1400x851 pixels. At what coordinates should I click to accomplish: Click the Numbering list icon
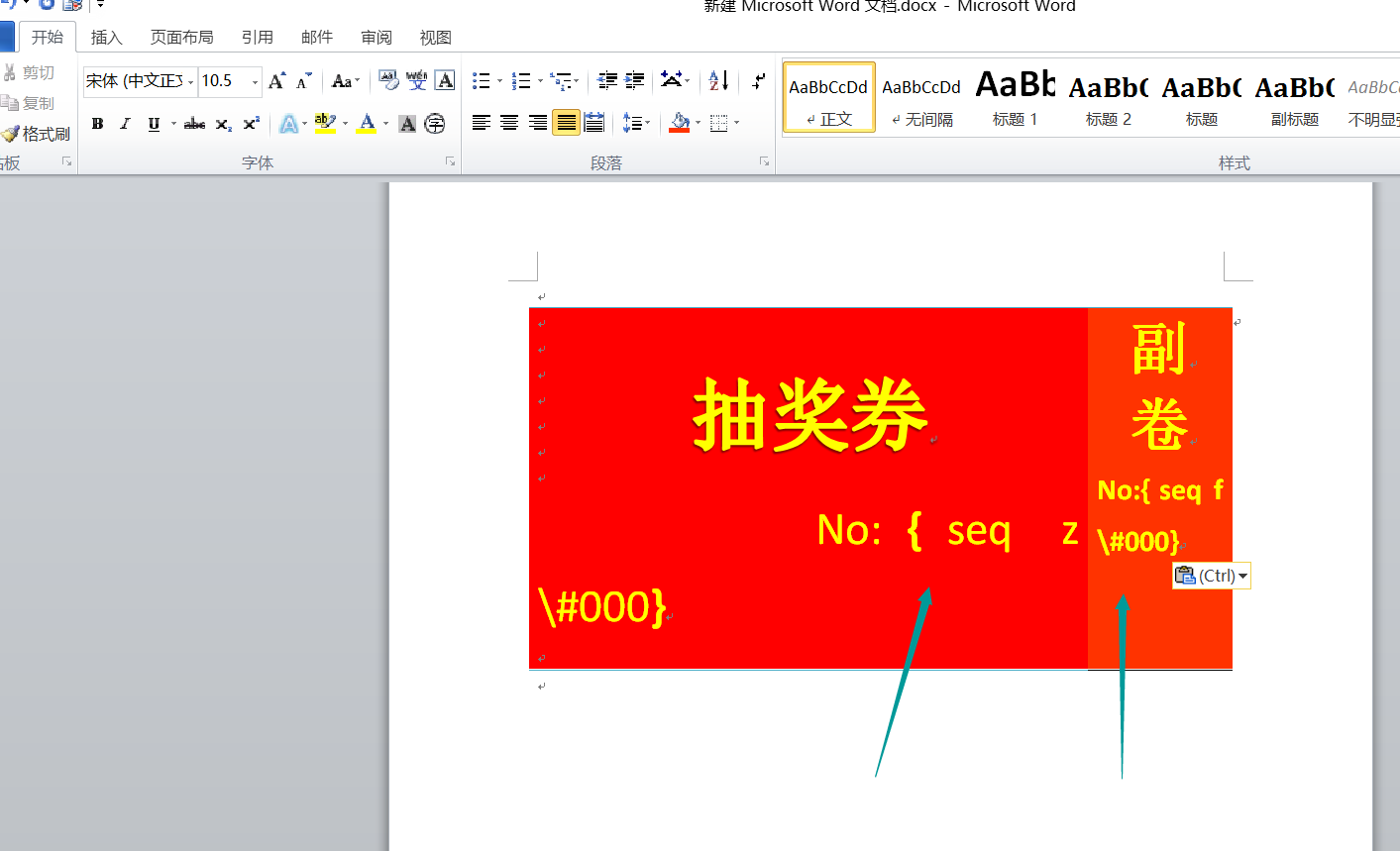[521, 80]
